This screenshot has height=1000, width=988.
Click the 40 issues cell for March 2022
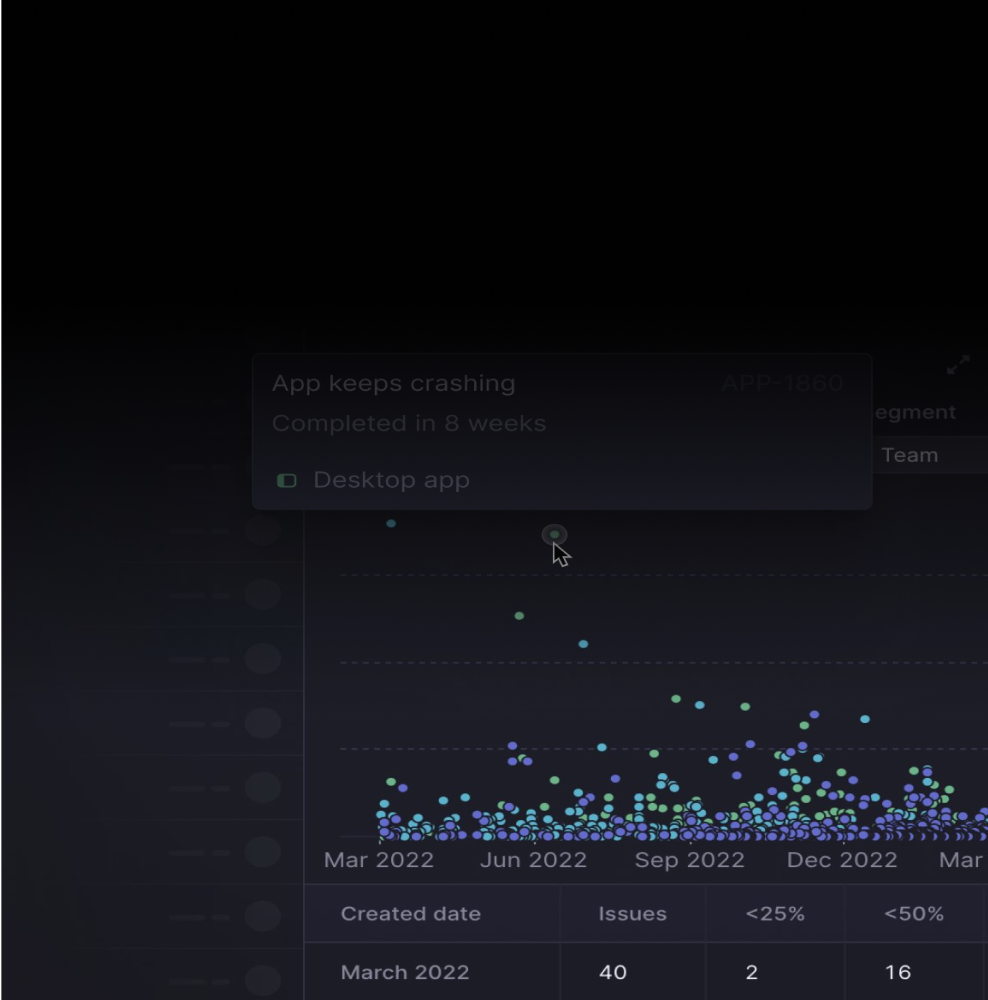(x=612, y=972)
